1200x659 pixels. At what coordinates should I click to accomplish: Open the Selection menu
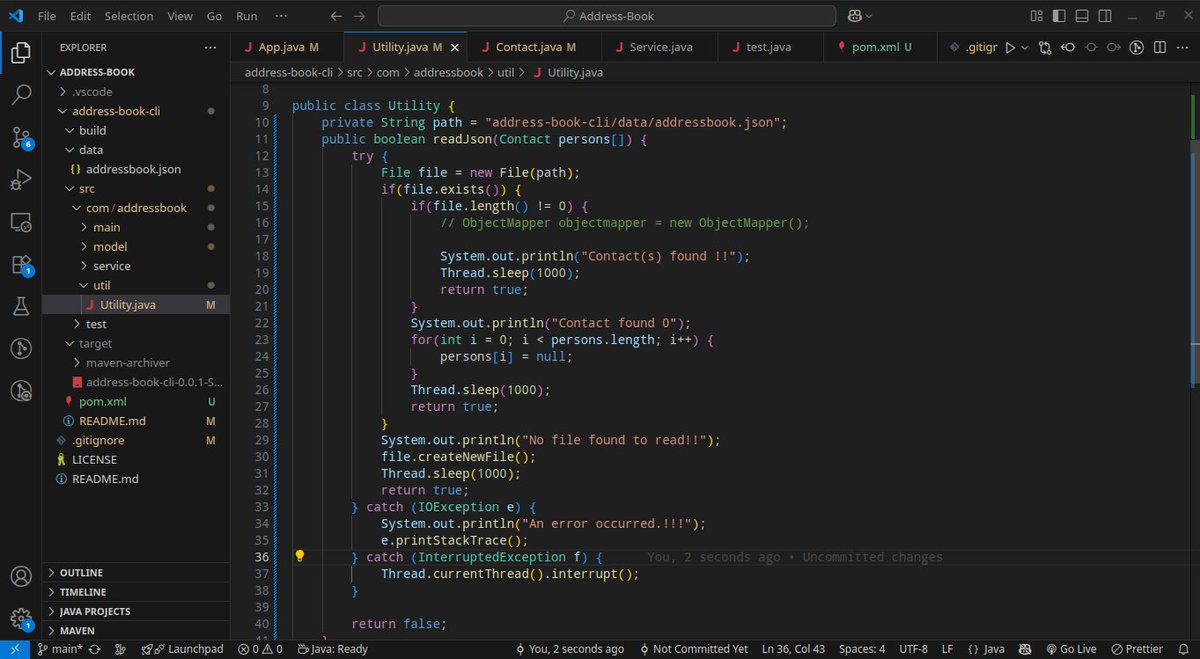(129, 16)
